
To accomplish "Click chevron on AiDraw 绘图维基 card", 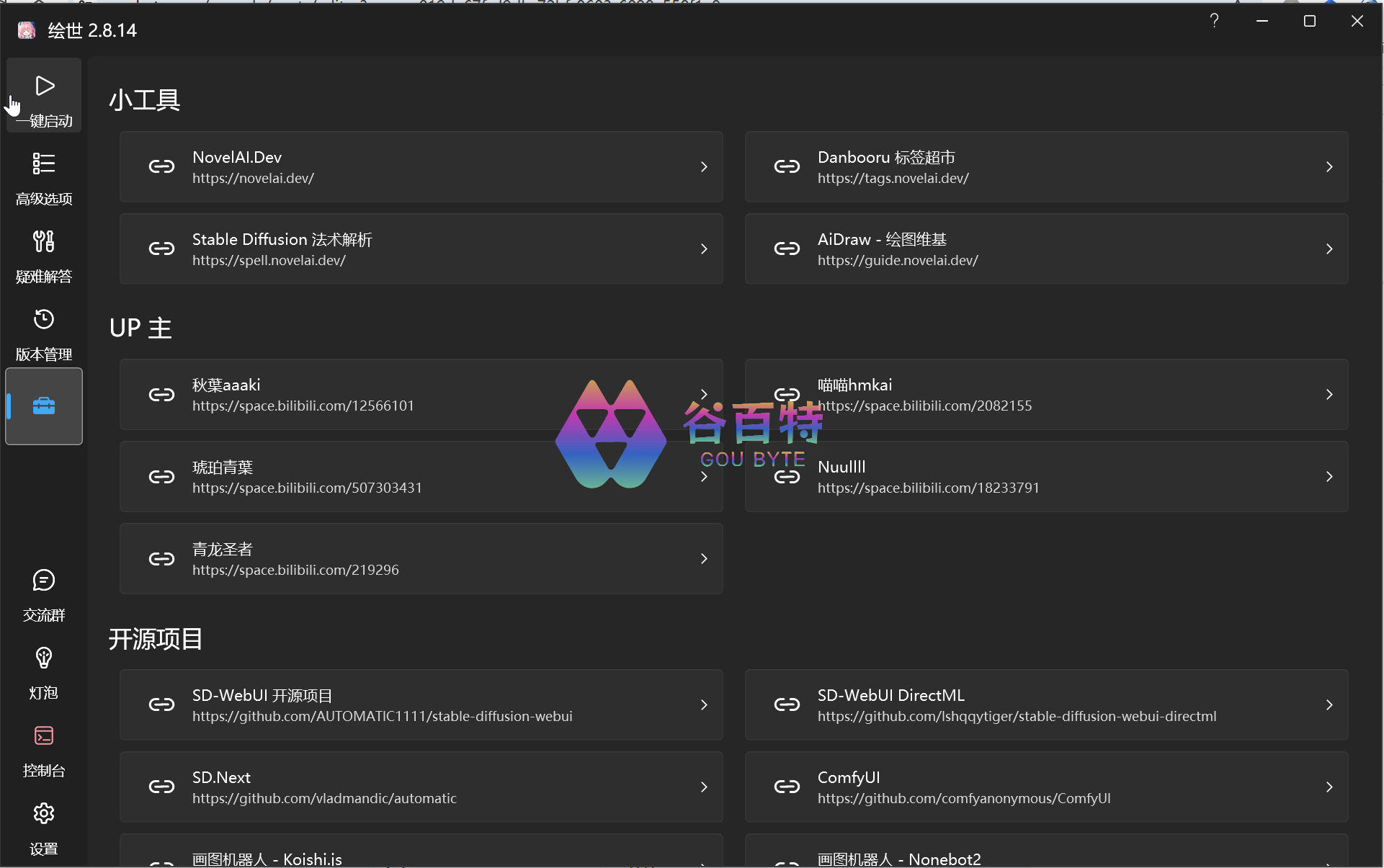I will [x=1329, y=249].
